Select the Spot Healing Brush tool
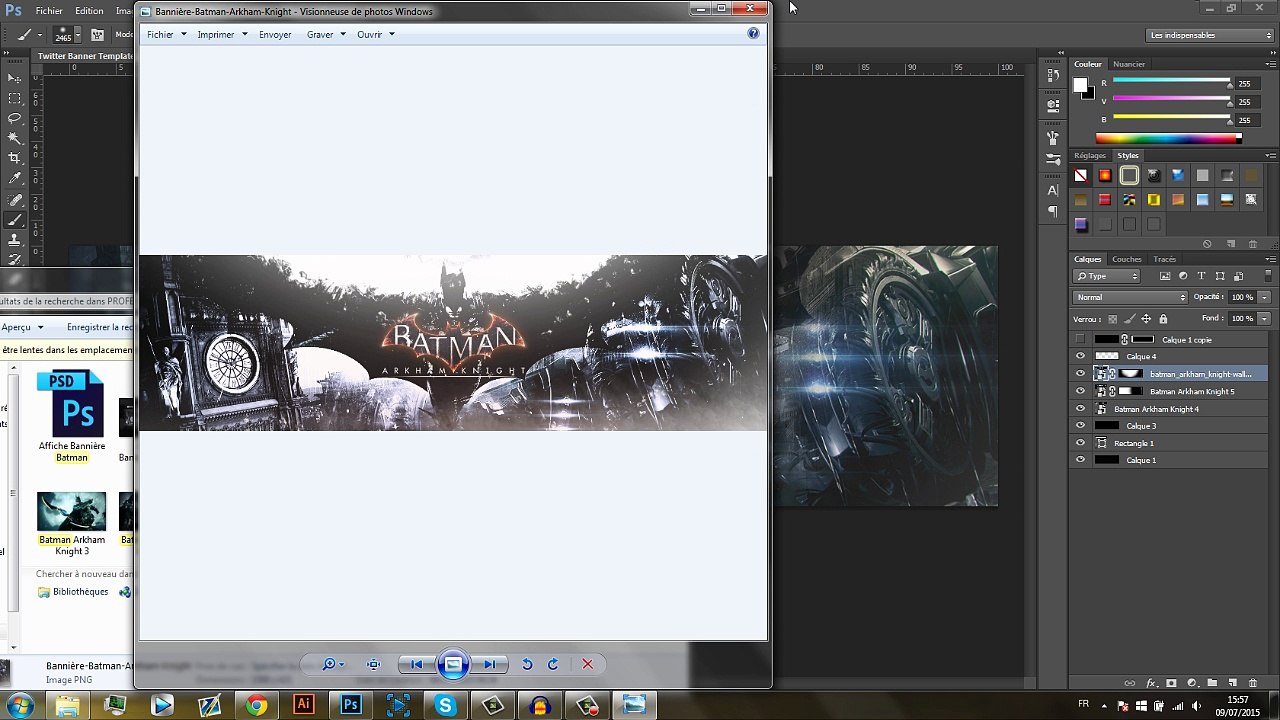The height and width of the screenshot is (720, 1280). (14, 200)
